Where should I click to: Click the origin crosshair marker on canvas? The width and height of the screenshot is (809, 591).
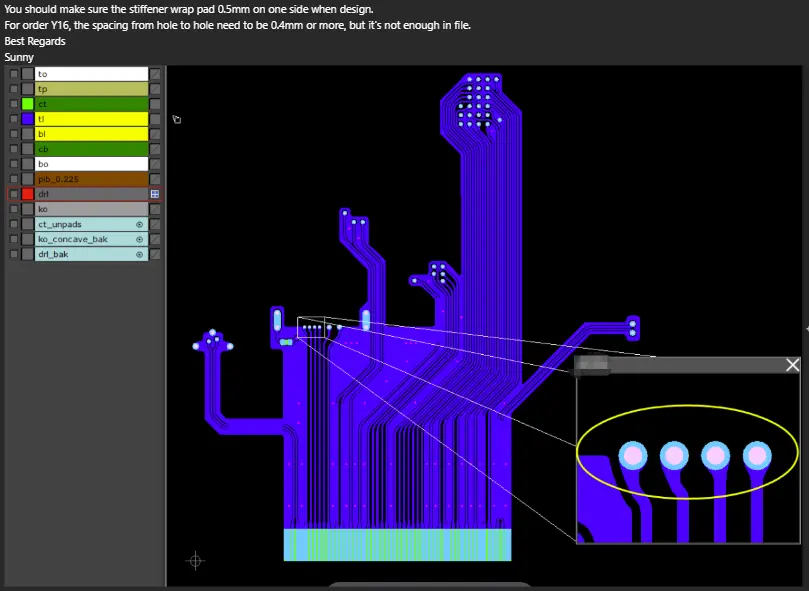tap(196, 561)
